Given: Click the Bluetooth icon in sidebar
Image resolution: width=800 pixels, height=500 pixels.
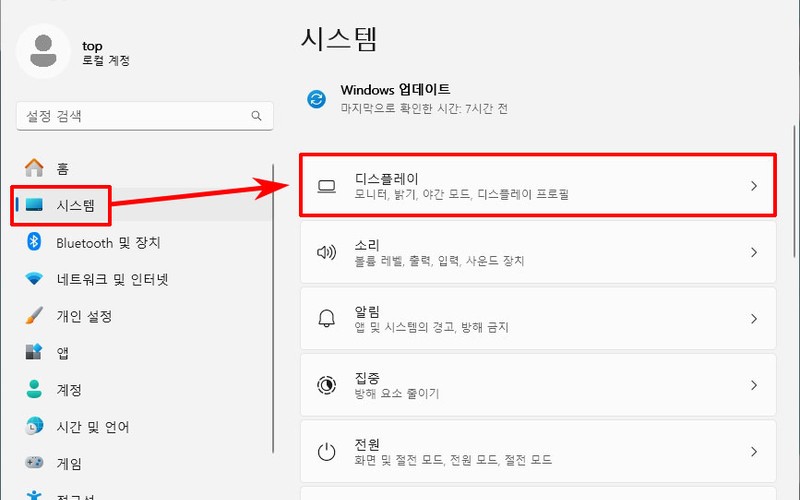Looking at the screenshot, I should point(34,241).
